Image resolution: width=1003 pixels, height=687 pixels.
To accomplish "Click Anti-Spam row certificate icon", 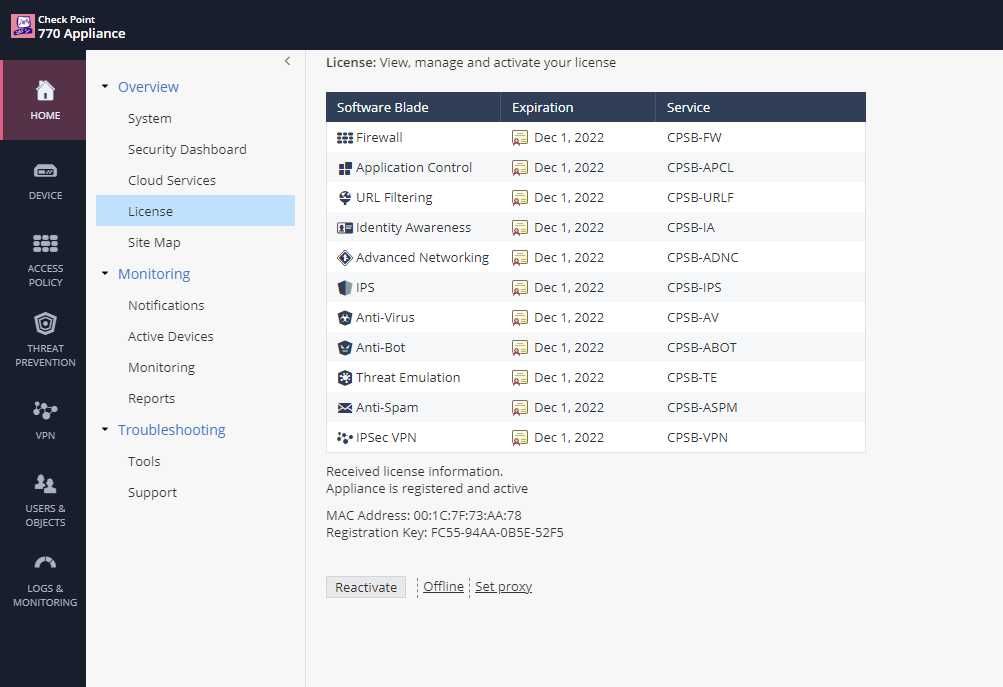I will tap(520, 407).
